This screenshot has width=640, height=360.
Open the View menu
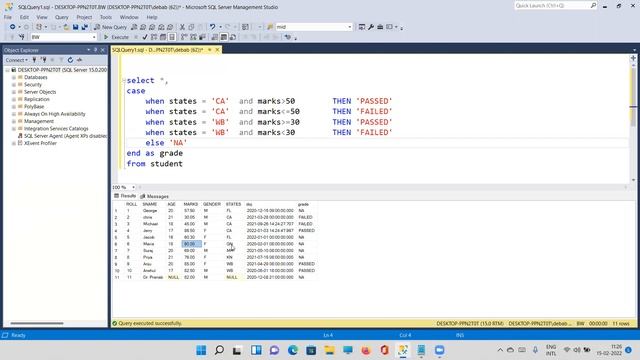[x=42, y=17]
